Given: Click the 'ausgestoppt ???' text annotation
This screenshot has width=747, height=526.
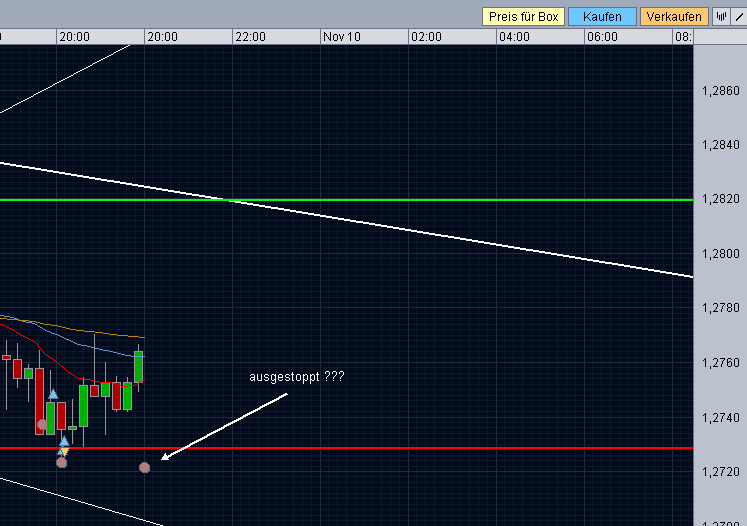Looking at the screenshot, I should (297, 377).
